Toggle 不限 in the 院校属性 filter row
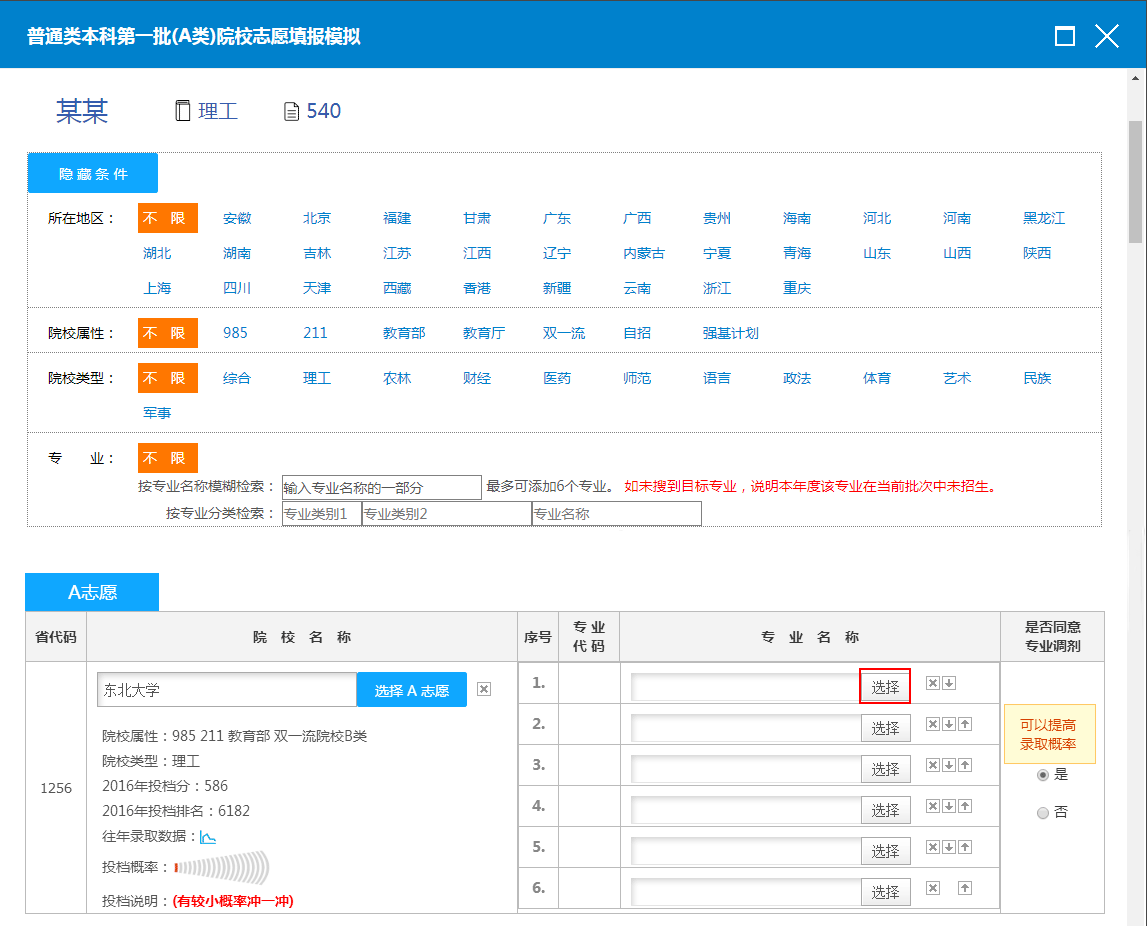 168,333
